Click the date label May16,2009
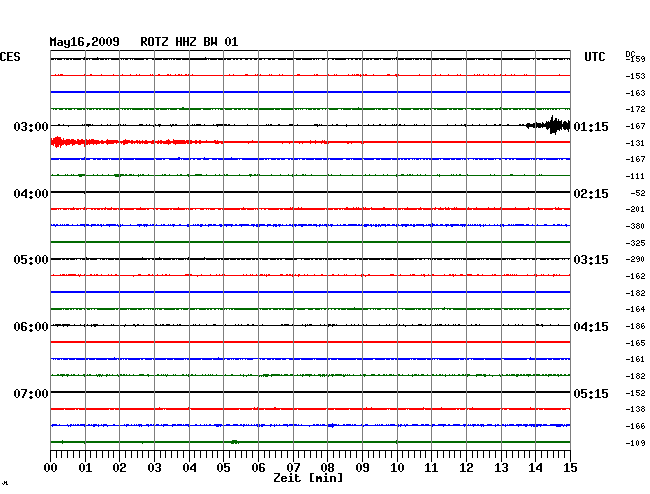Viewport: 650px width, 494px height. pos(85,42)
